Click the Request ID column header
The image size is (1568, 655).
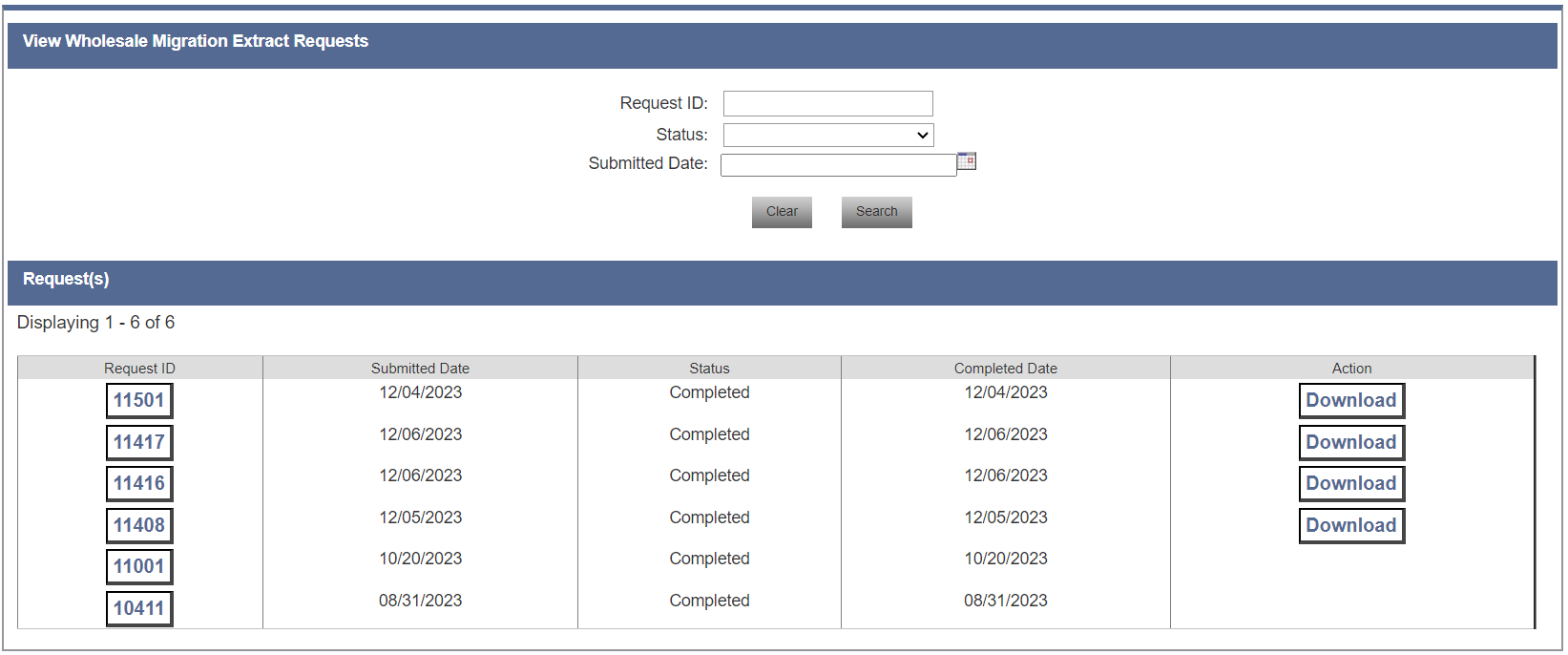point(139,369)
